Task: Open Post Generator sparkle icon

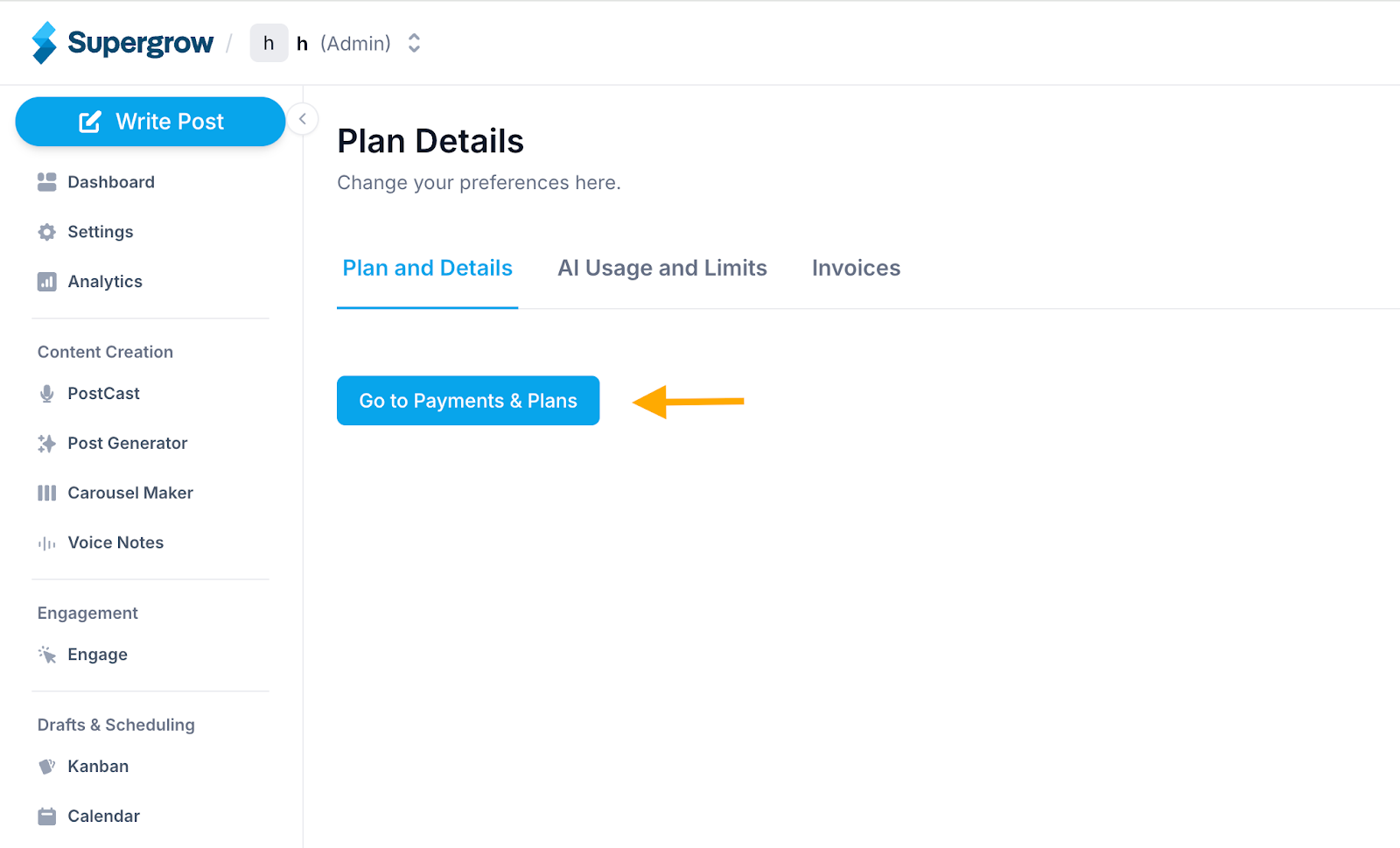Action: [x=47, y=444]
